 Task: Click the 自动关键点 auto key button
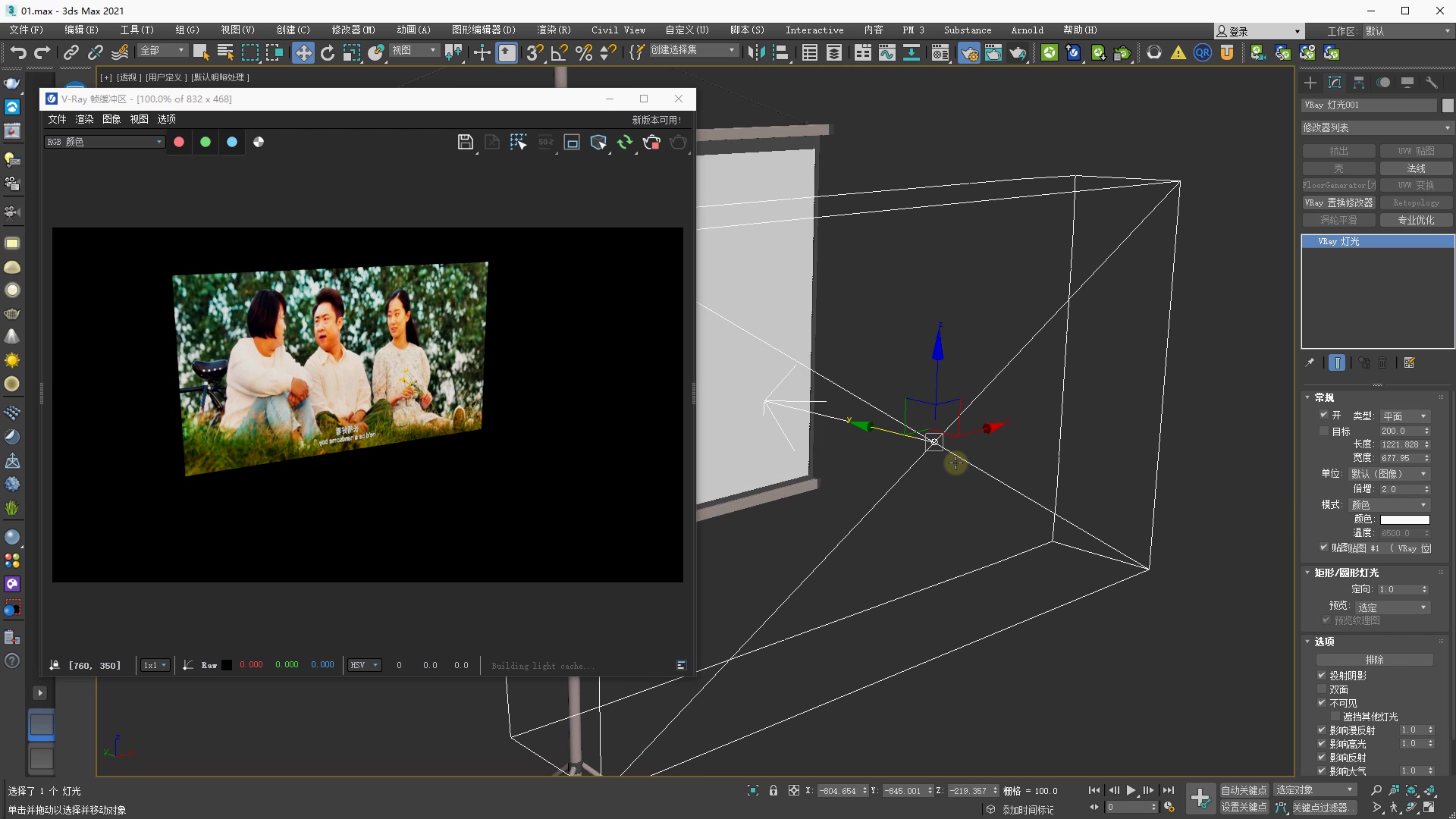click(x=1244, y=790)
